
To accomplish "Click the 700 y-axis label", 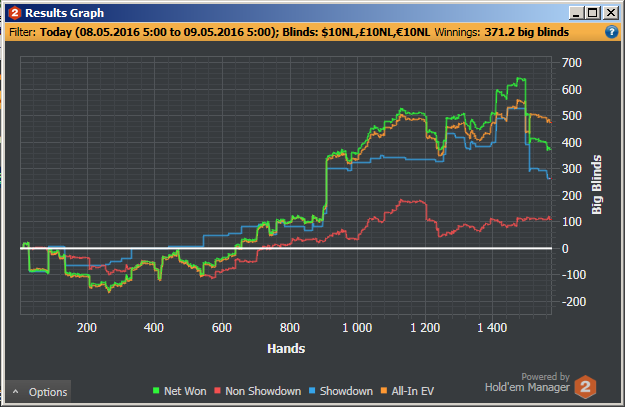I will point(572,63).
